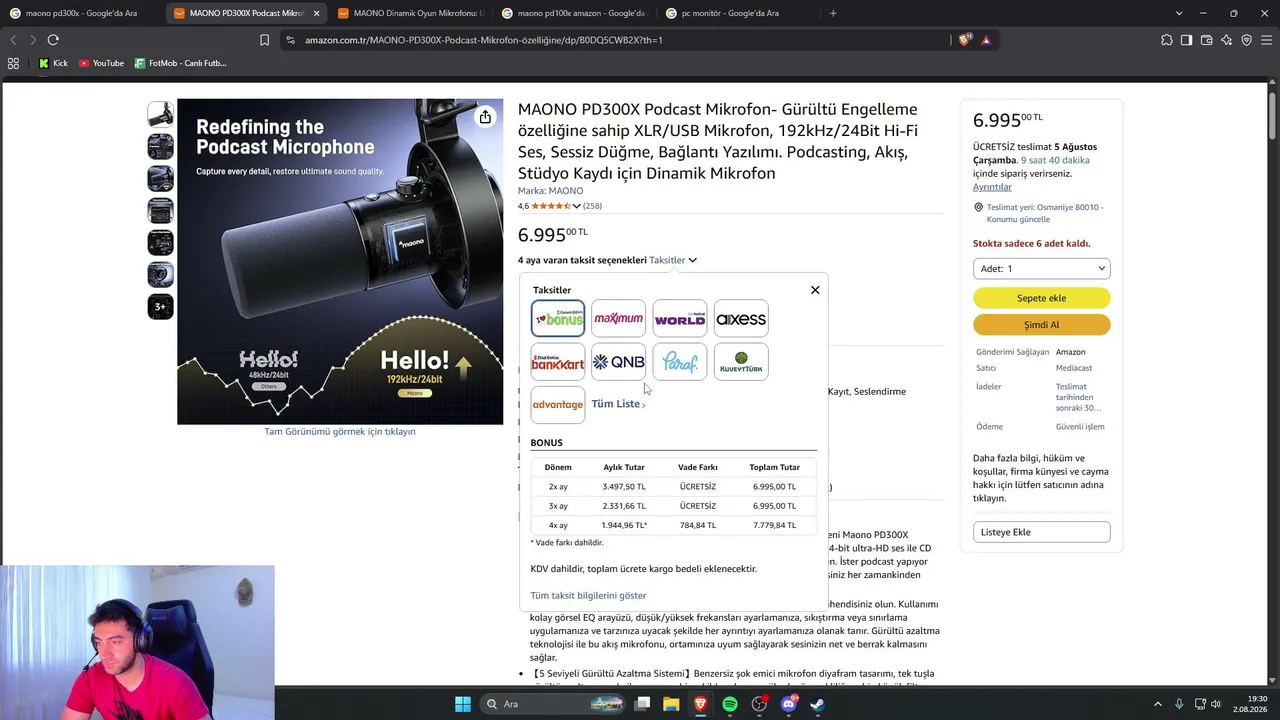The image size is (1280, 720).
Task: Switch to the 'maono pd100x amazon' tab
Action: [574, 13]
